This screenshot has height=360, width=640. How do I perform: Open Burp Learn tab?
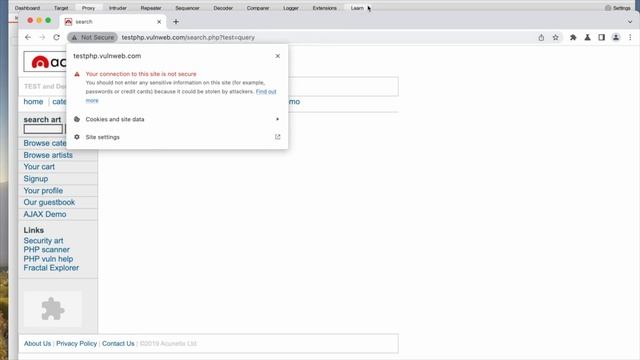tap(357, 8)
